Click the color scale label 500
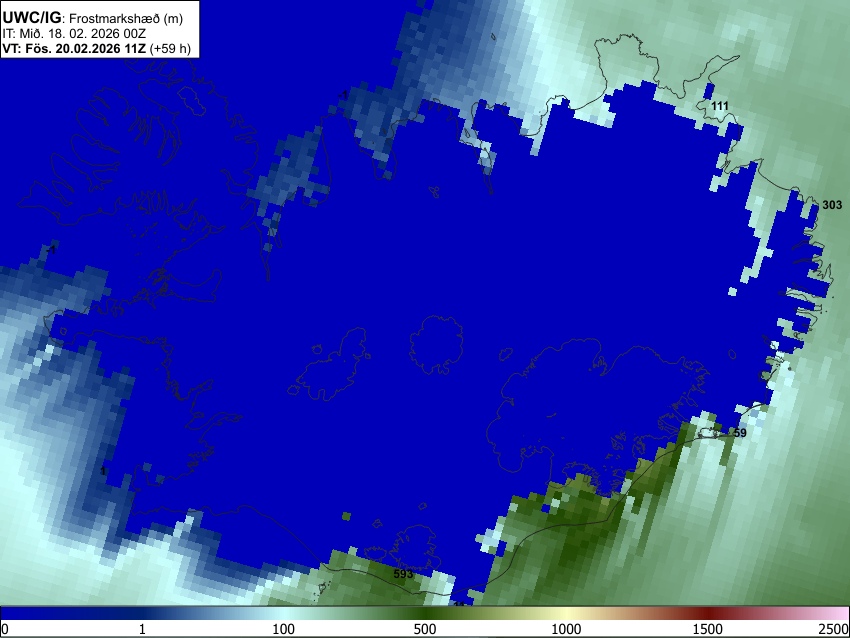The image size is (850, 638). (x=424, y=629)
